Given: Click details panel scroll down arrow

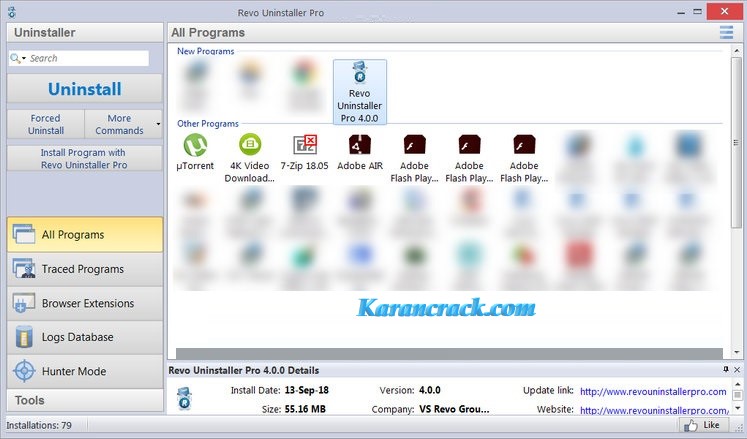Looking at the screenshot, I should [x=737, y=408].
